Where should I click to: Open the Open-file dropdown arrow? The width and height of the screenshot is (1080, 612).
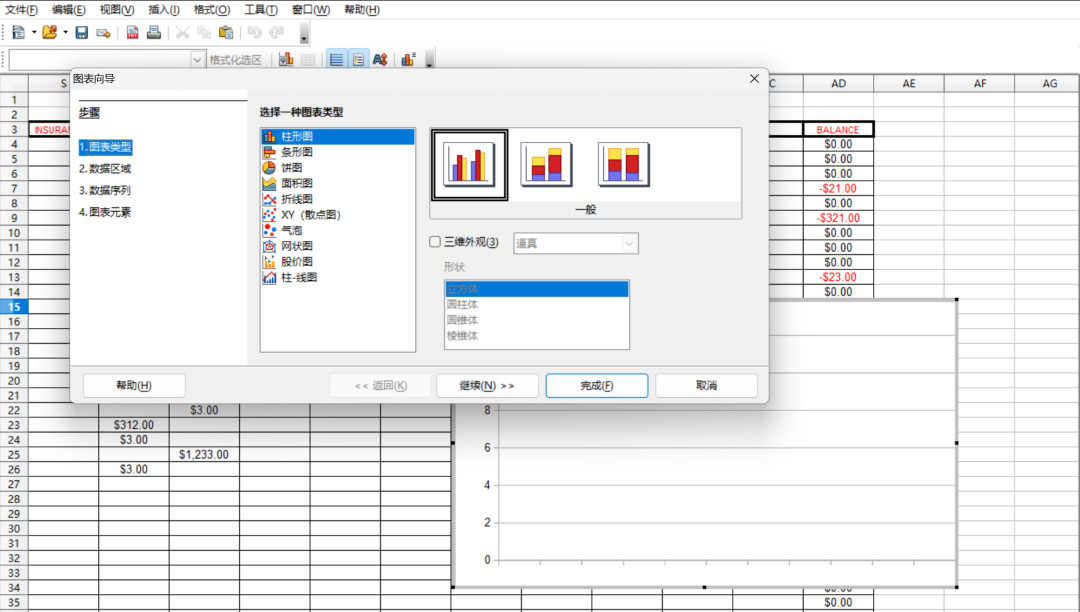(x=65, y=32)
